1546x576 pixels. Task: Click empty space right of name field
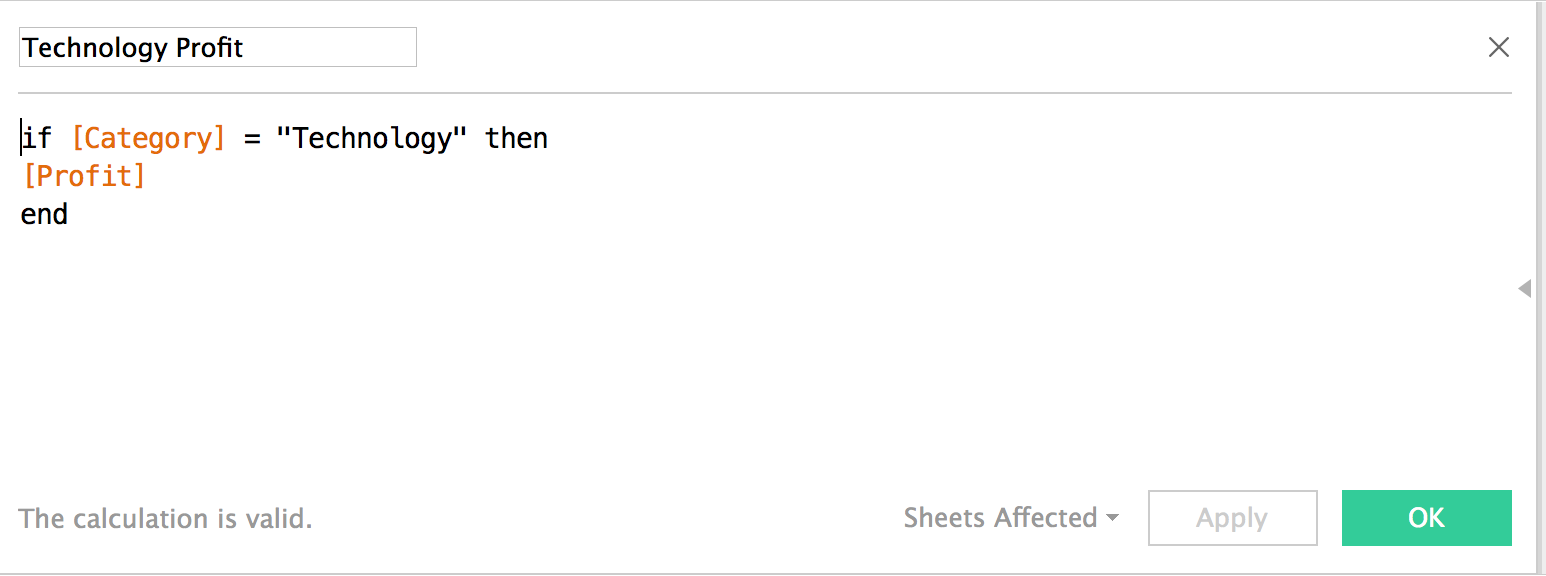[x=900, y=48]
